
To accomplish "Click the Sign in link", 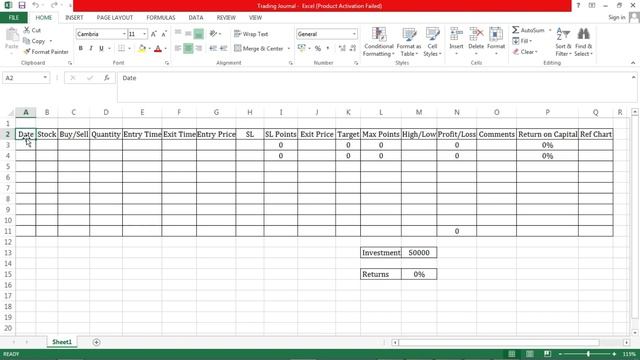I will [x=617, y=18].
